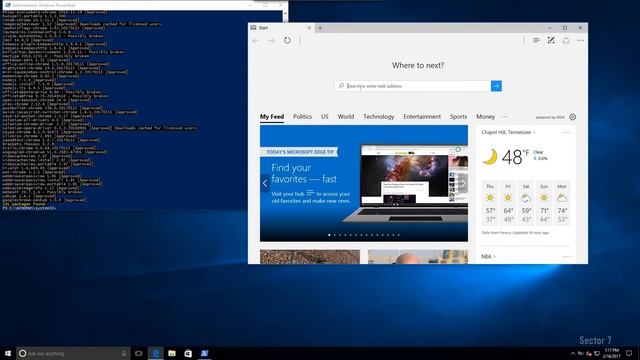Open the World news tab

pyautogui.click(x=346, y=117)
